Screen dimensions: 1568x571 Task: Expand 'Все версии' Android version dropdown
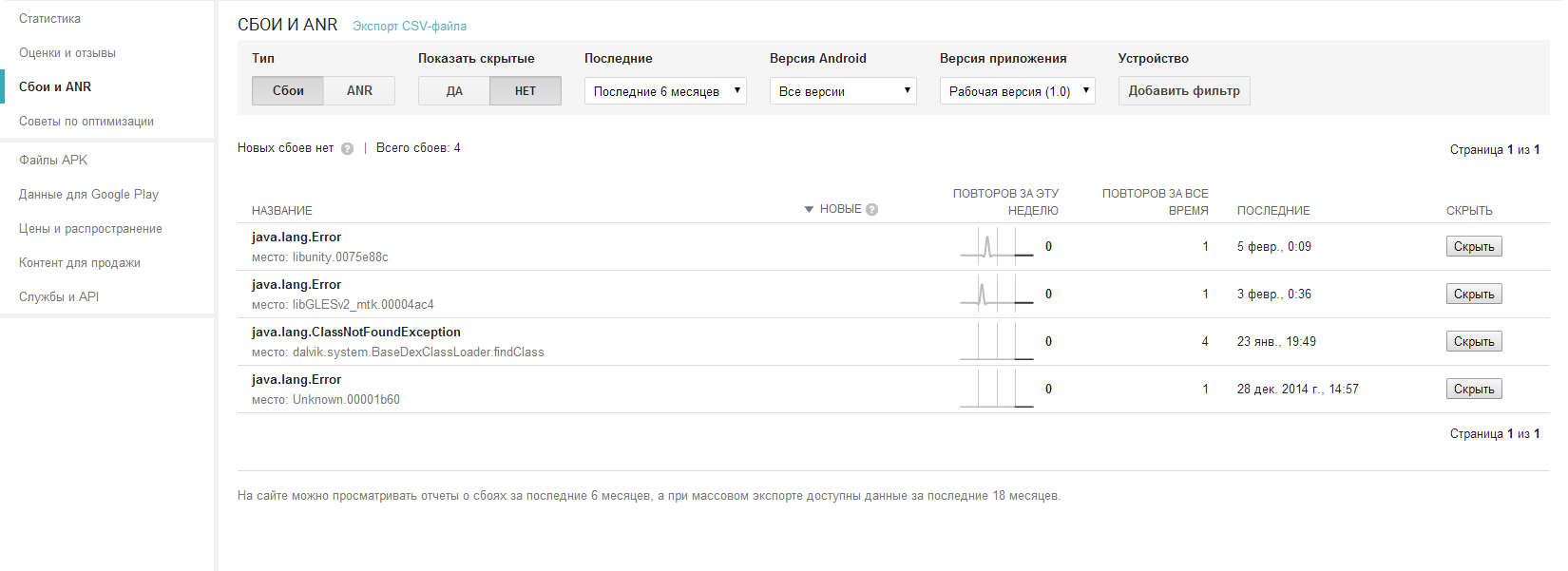coord(843,91)
